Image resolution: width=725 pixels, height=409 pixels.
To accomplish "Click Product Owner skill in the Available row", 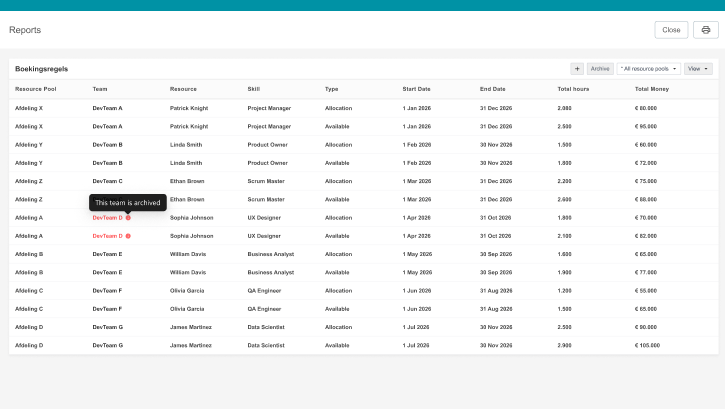I will pos(267,163).
